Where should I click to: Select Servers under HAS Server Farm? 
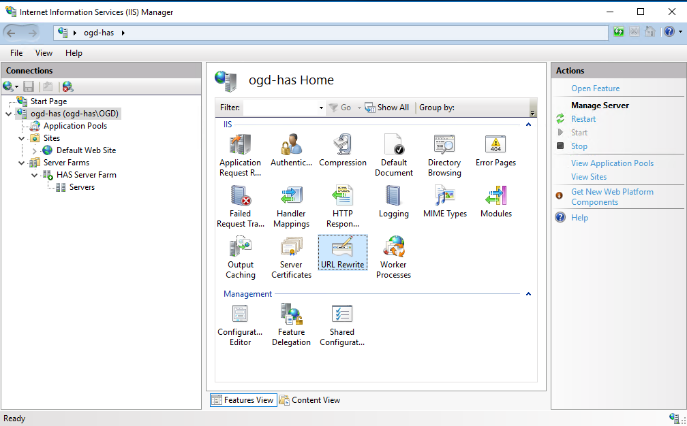point(81,187)
